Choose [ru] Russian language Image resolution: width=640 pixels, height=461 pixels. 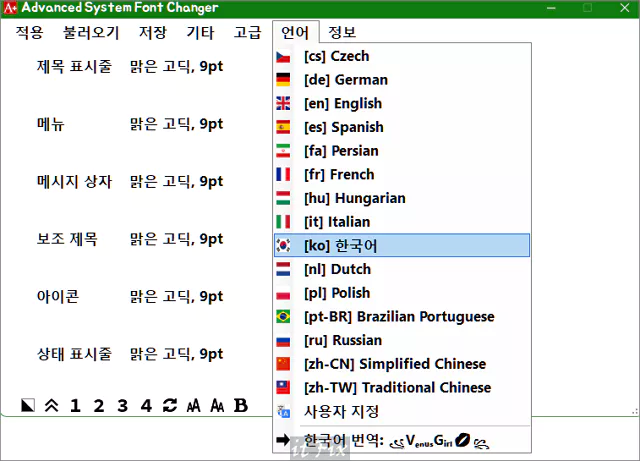click(402, 340)
